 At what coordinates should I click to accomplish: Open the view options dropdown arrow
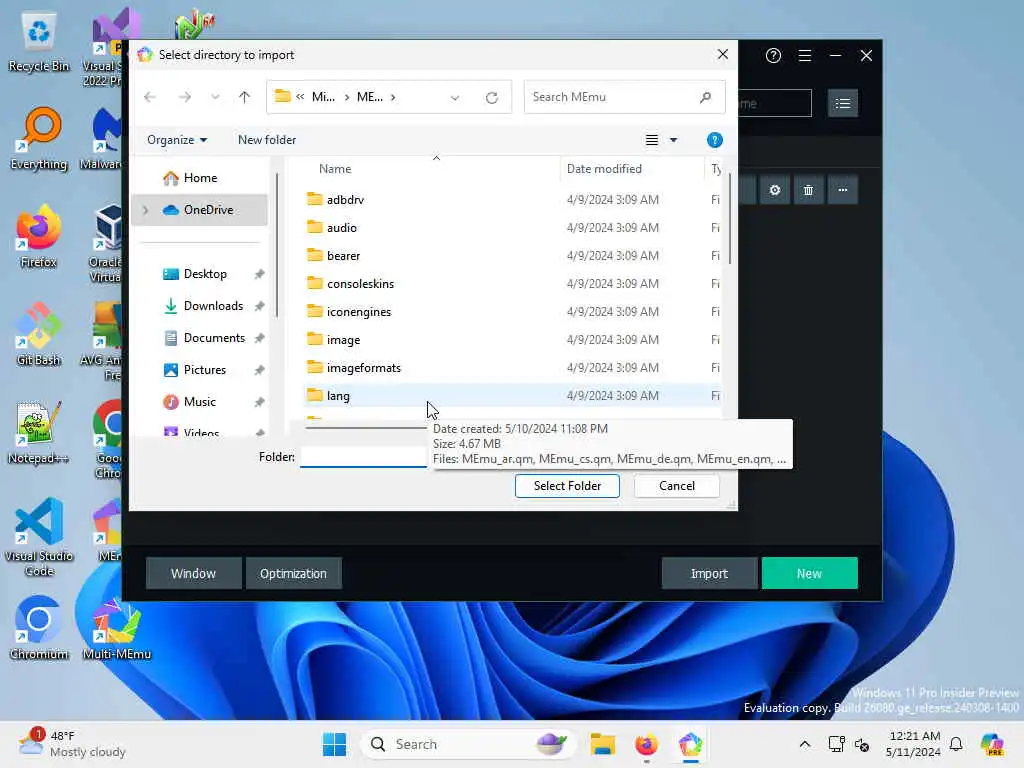point(673,140)
